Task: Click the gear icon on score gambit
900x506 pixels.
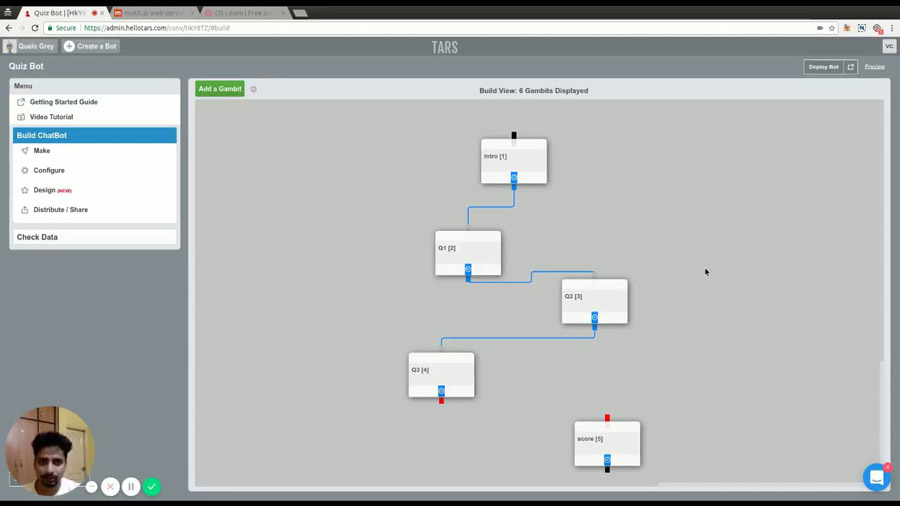Action: 607,460
